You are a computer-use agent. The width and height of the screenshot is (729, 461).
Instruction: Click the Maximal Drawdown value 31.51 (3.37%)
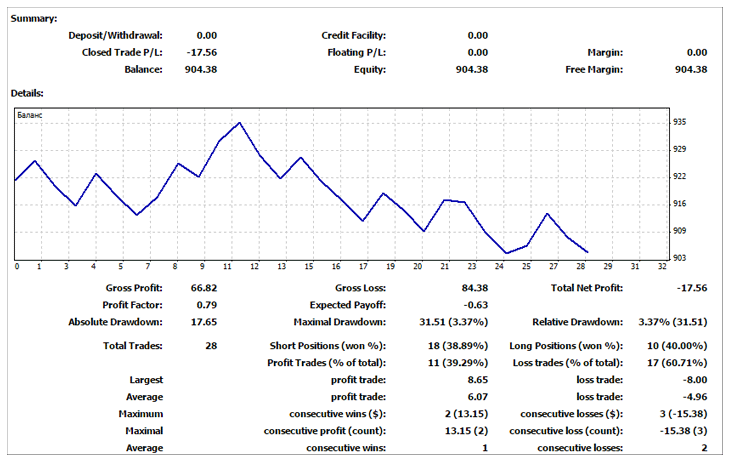coord(446,322)
